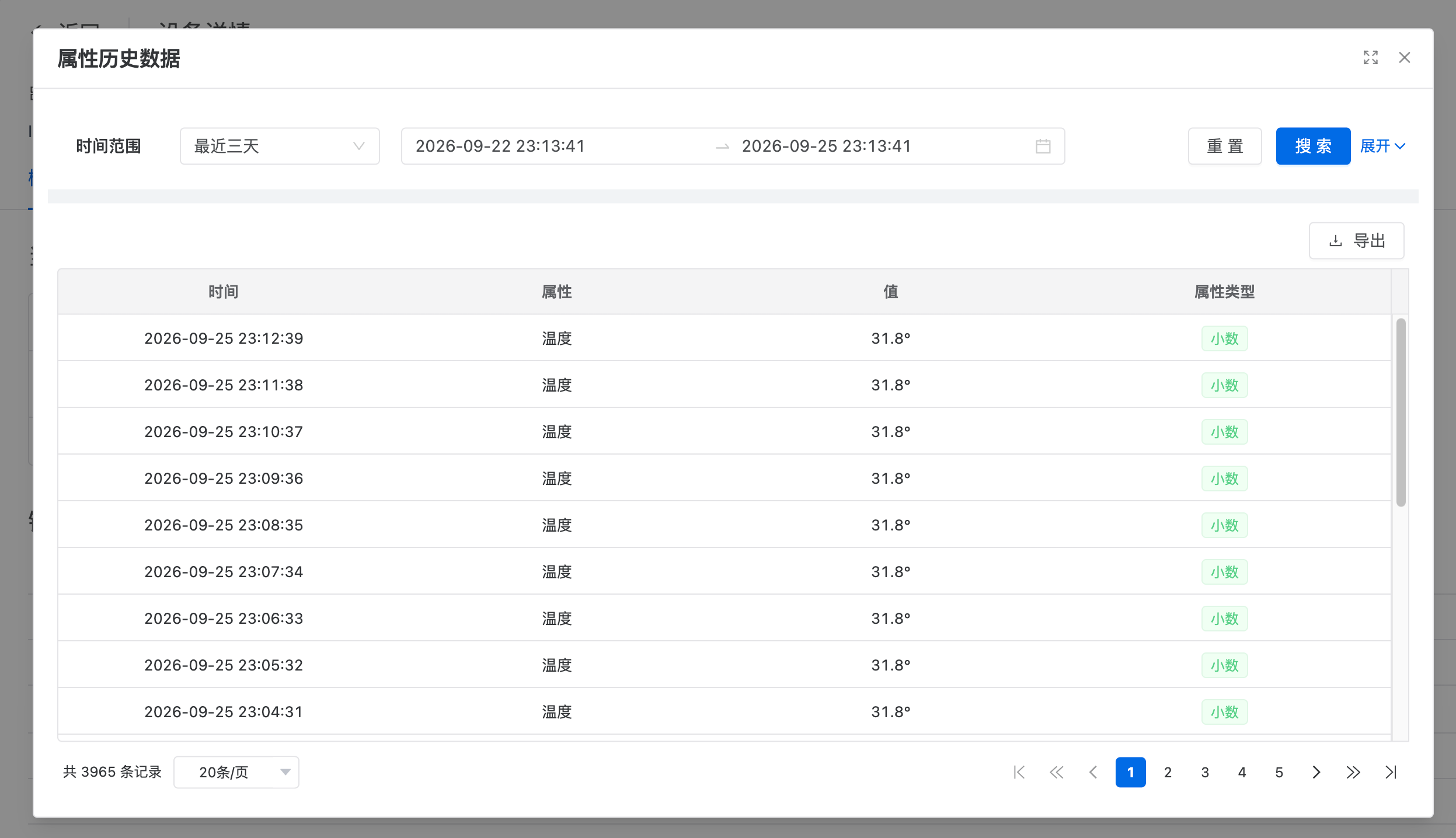Go to the last page of records
The height and width of the screenshot is (838, 1456).
[x=1391, y=772]
